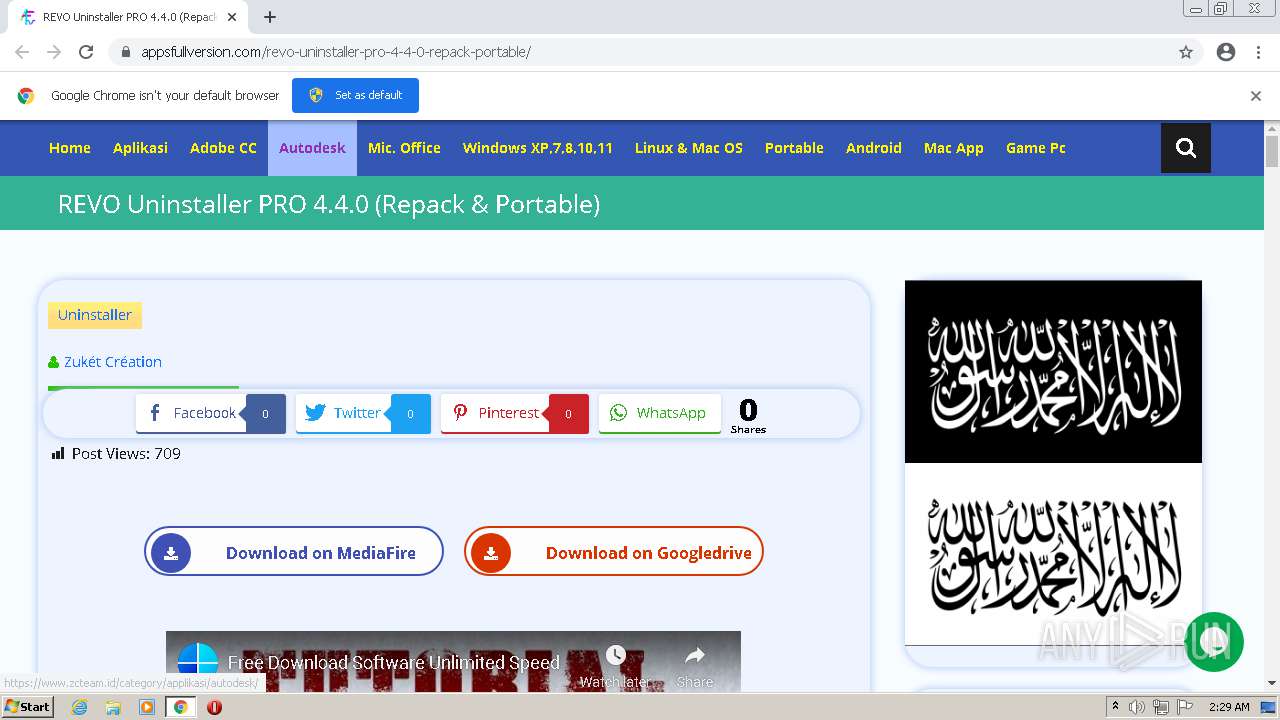Share post via WhatsApp
The image size is (1280, 720).
(x=660, y=413)
